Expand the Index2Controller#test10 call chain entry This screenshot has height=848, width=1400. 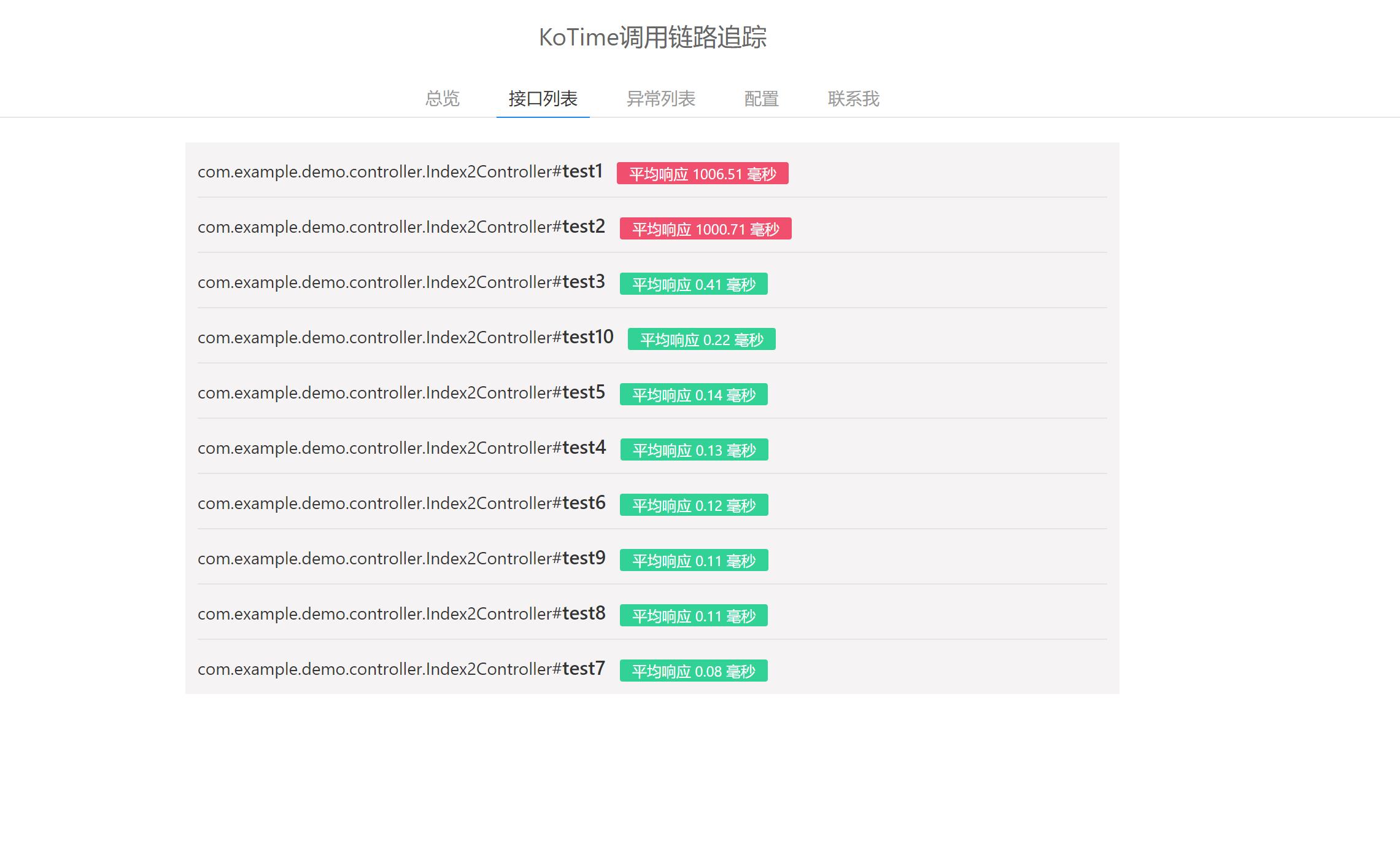(405, 337)
